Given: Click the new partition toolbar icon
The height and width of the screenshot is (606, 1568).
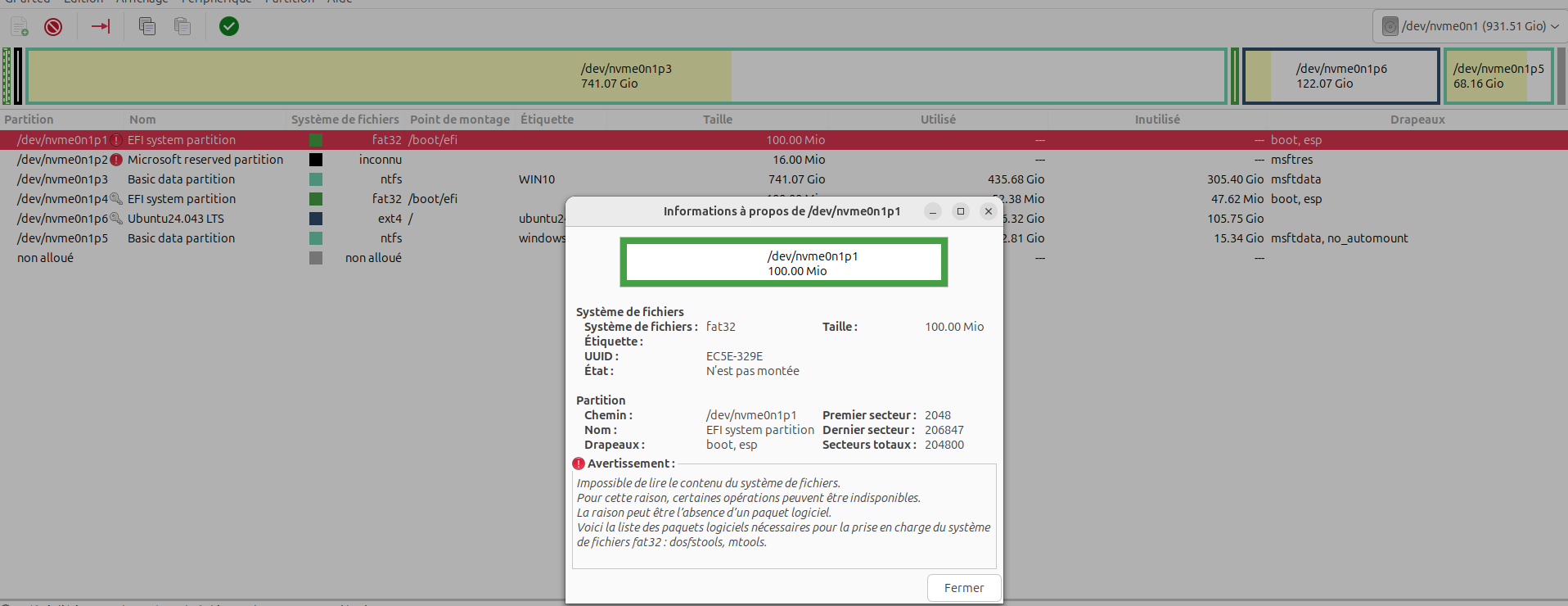Looking at the screenshot, I should click(x=20, y=27).
